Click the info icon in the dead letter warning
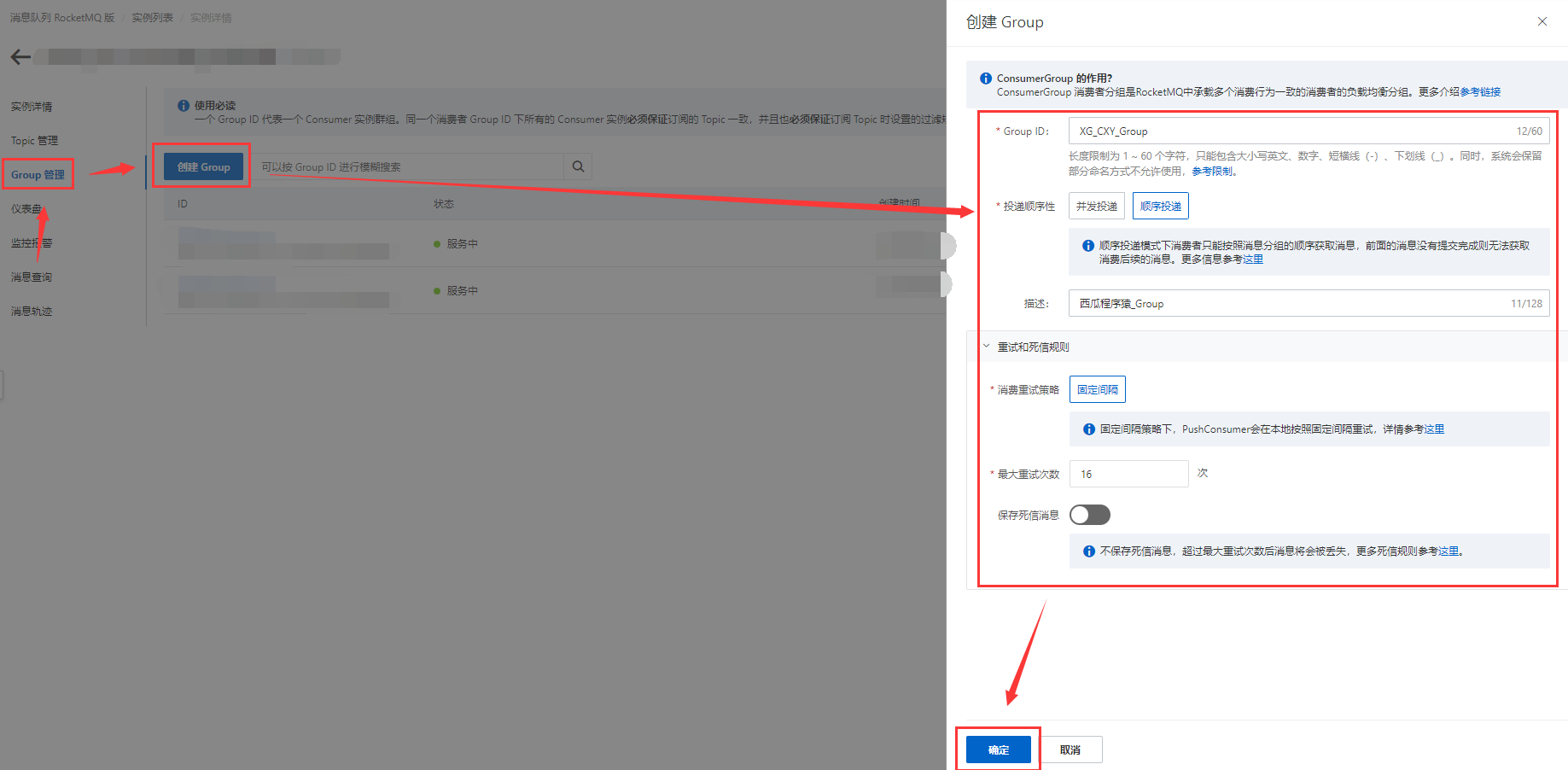1568x770 pixels. 1088,551
